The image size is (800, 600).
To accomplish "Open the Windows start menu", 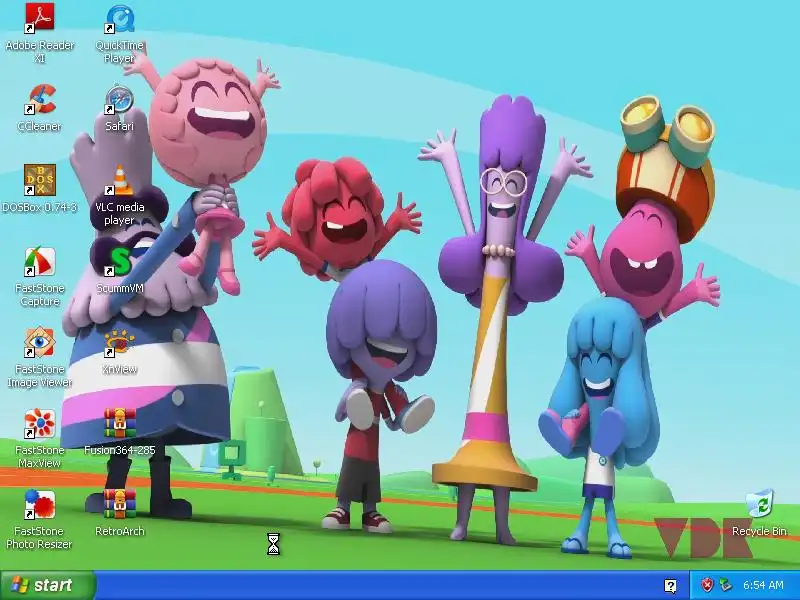I will (x=47, y=585).
